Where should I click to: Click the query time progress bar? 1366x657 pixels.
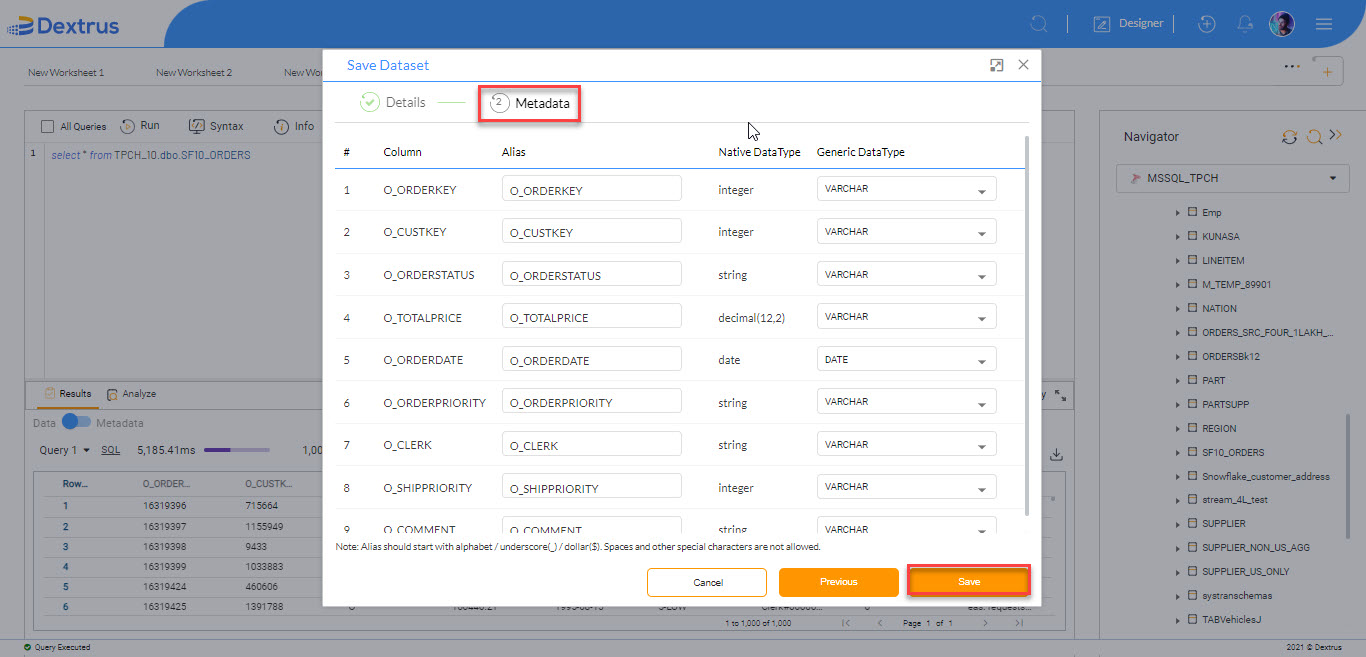[x=236, y=450]
